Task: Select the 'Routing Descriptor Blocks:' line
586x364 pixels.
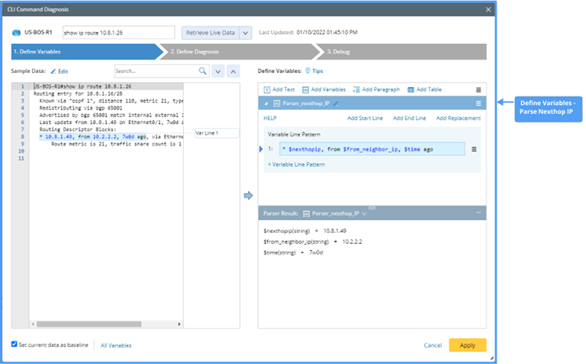Action: (78, 129)
